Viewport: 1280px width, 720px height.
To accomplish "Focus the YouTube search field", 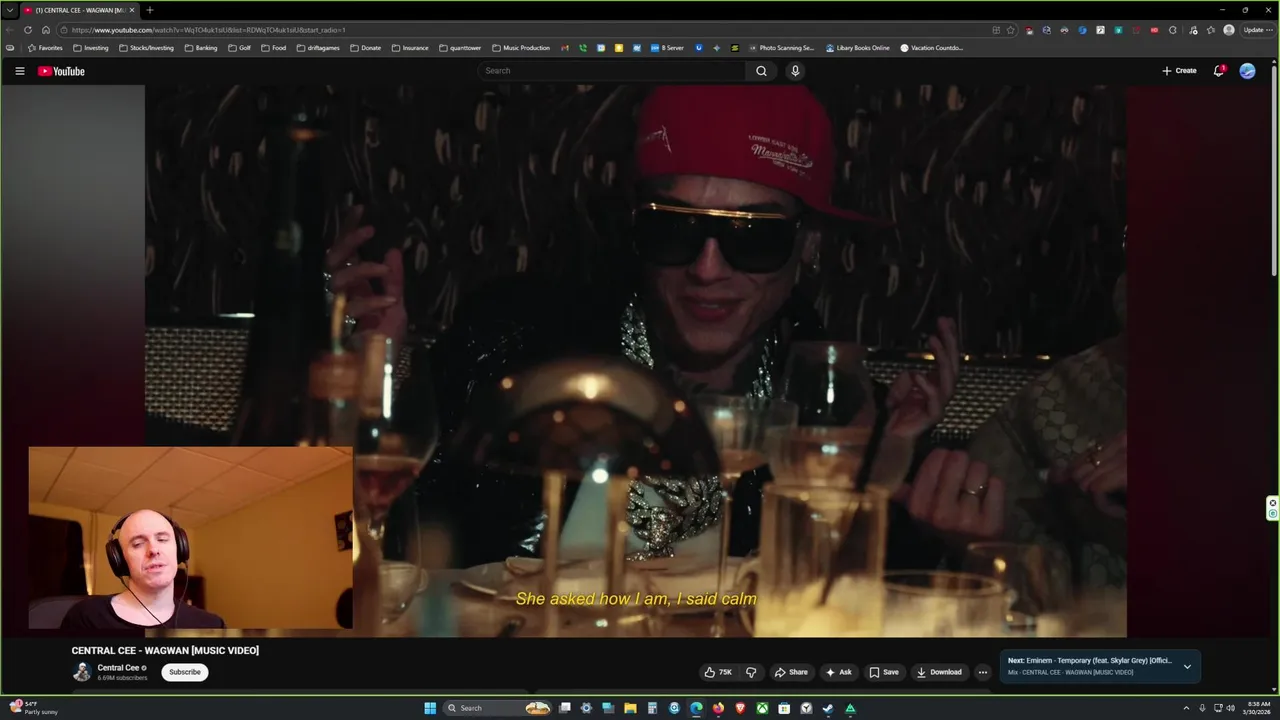I will coord(612,71).
